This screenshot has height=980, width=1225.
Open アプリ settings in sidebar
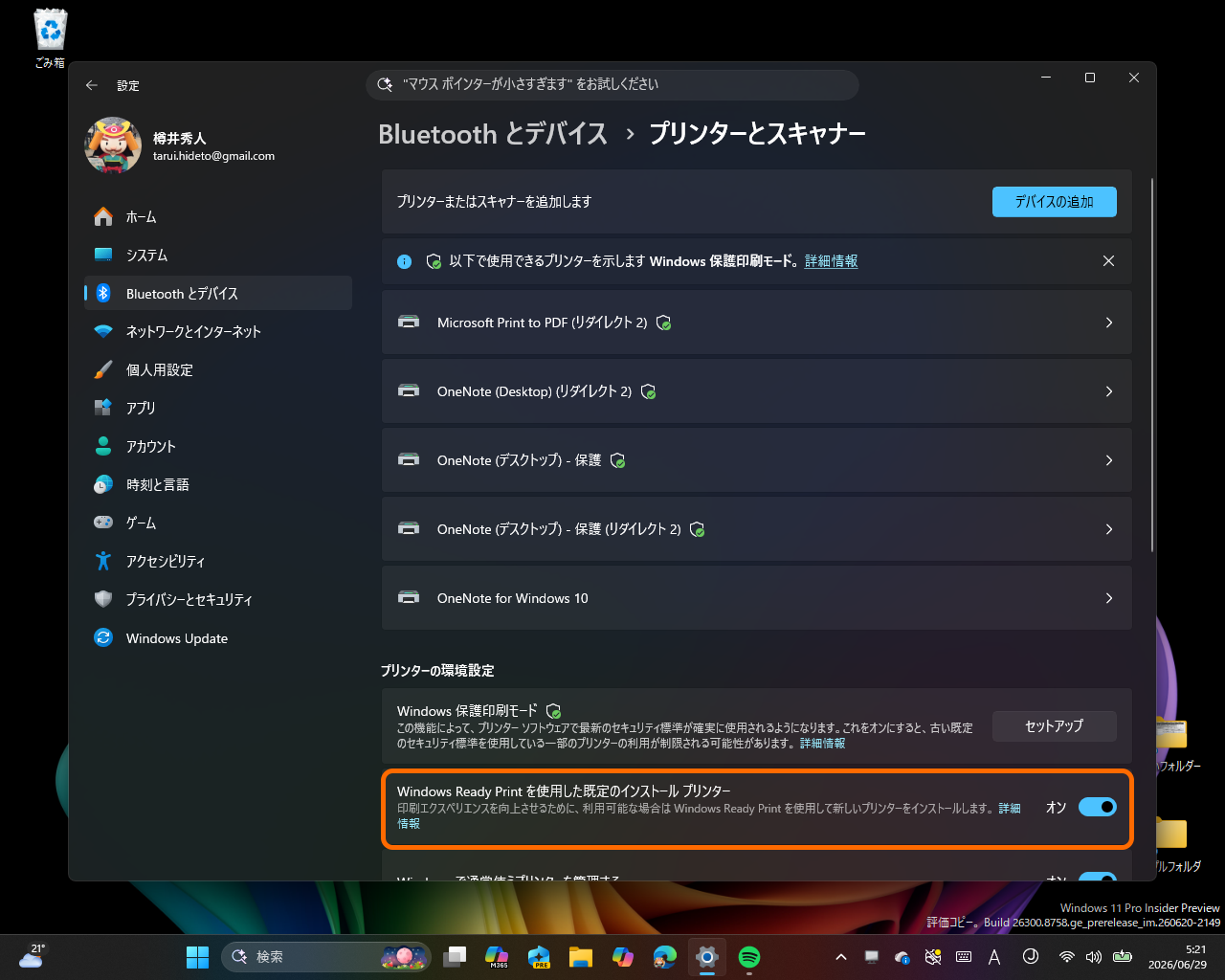(218, 409)
